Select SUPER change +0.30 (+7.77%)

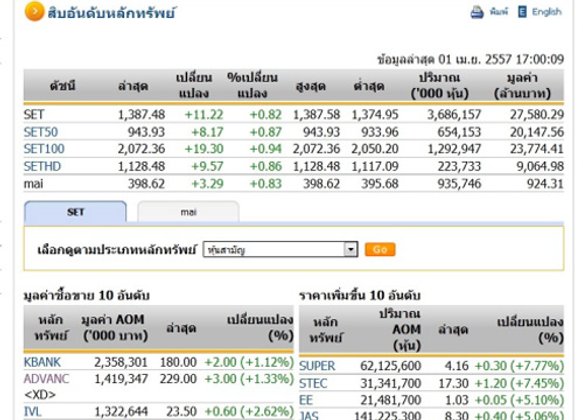click(519, 366)
